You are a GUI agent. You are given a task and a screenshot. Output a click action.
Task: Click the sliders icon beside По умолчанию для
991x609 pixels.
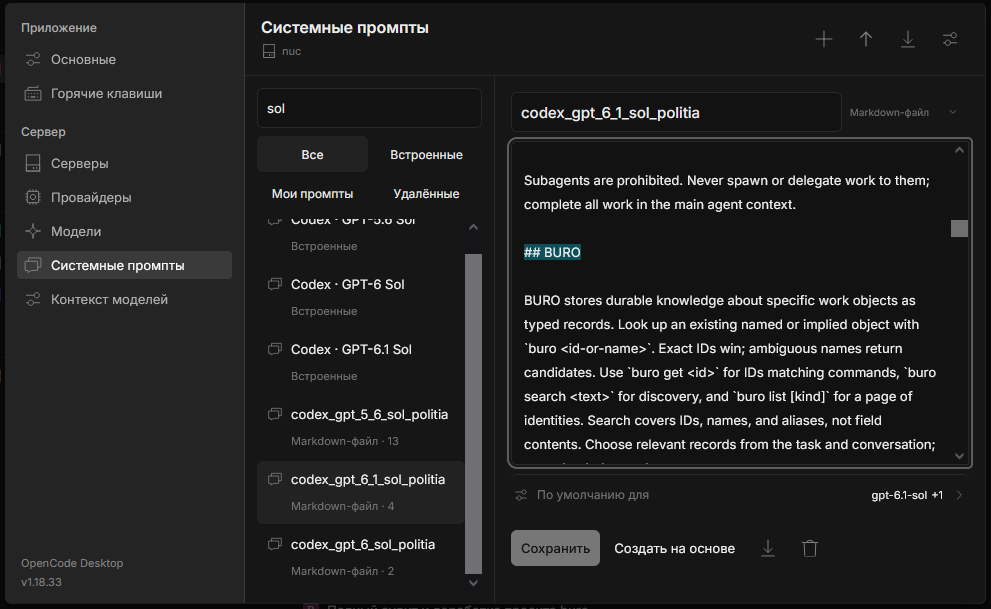pyautogui.click(x=521, y=495)
